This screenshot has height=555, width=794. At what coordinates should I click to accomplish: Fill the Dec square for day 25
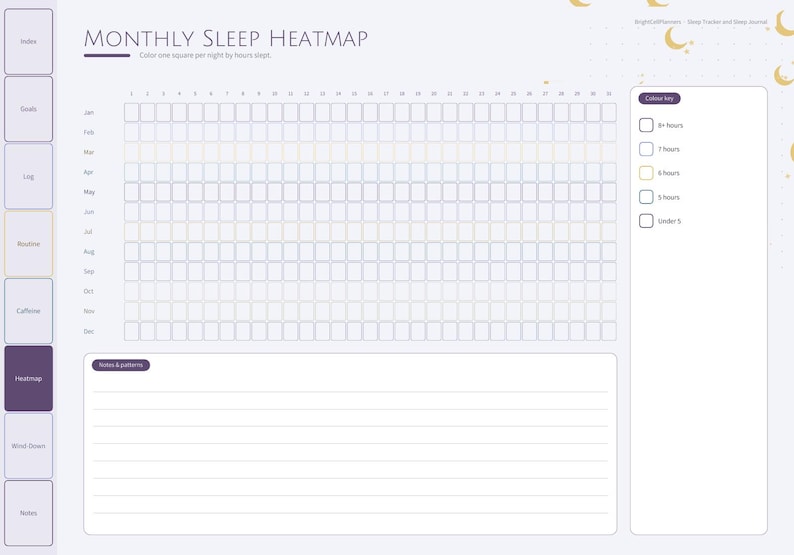[x=513, y=331]
